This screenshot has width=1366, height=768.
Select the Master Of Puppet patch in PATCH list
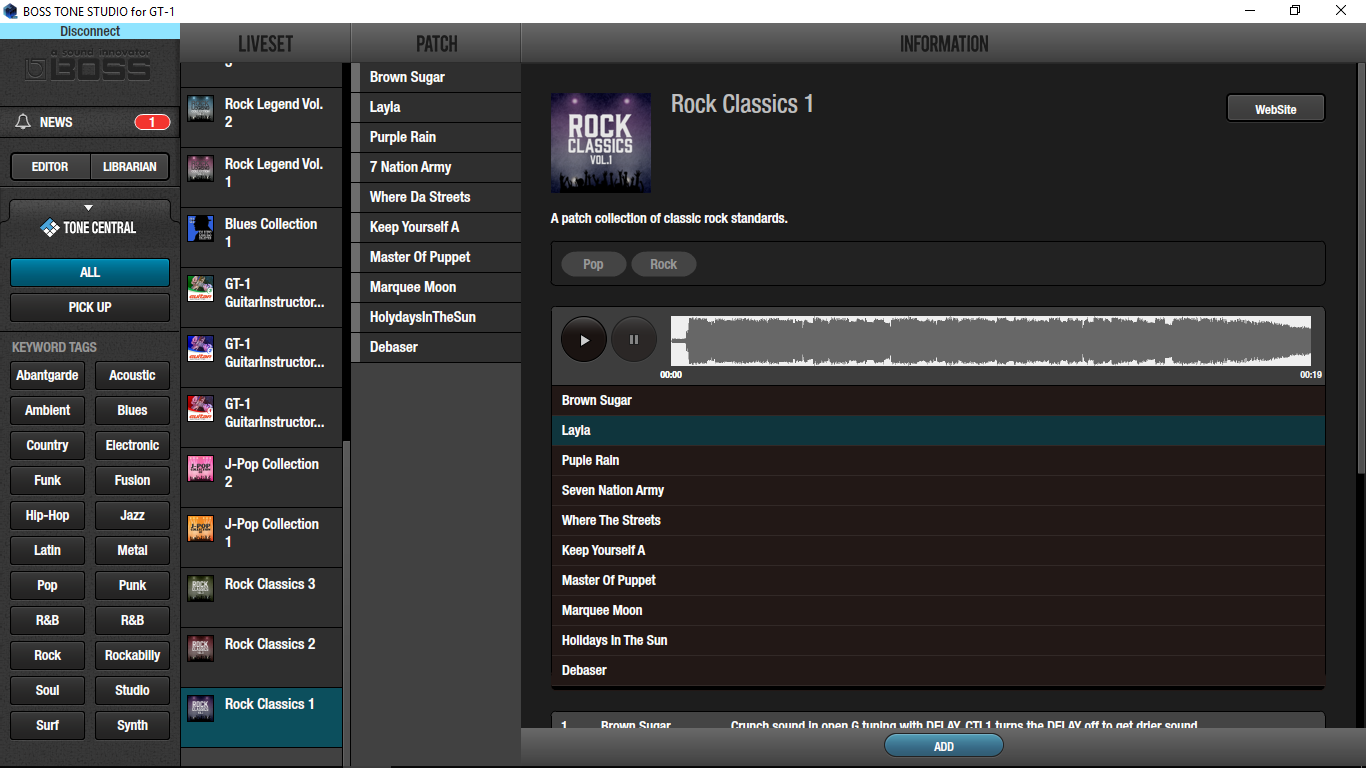pyautogui.click(x=437, y=257)
